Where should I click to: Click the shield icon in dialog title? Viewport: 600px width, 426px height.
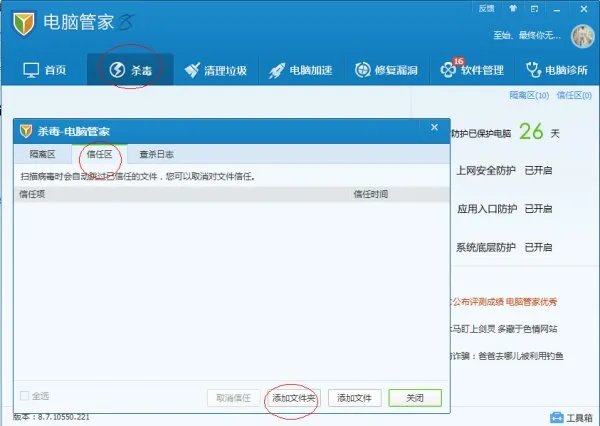pos(26,131)
